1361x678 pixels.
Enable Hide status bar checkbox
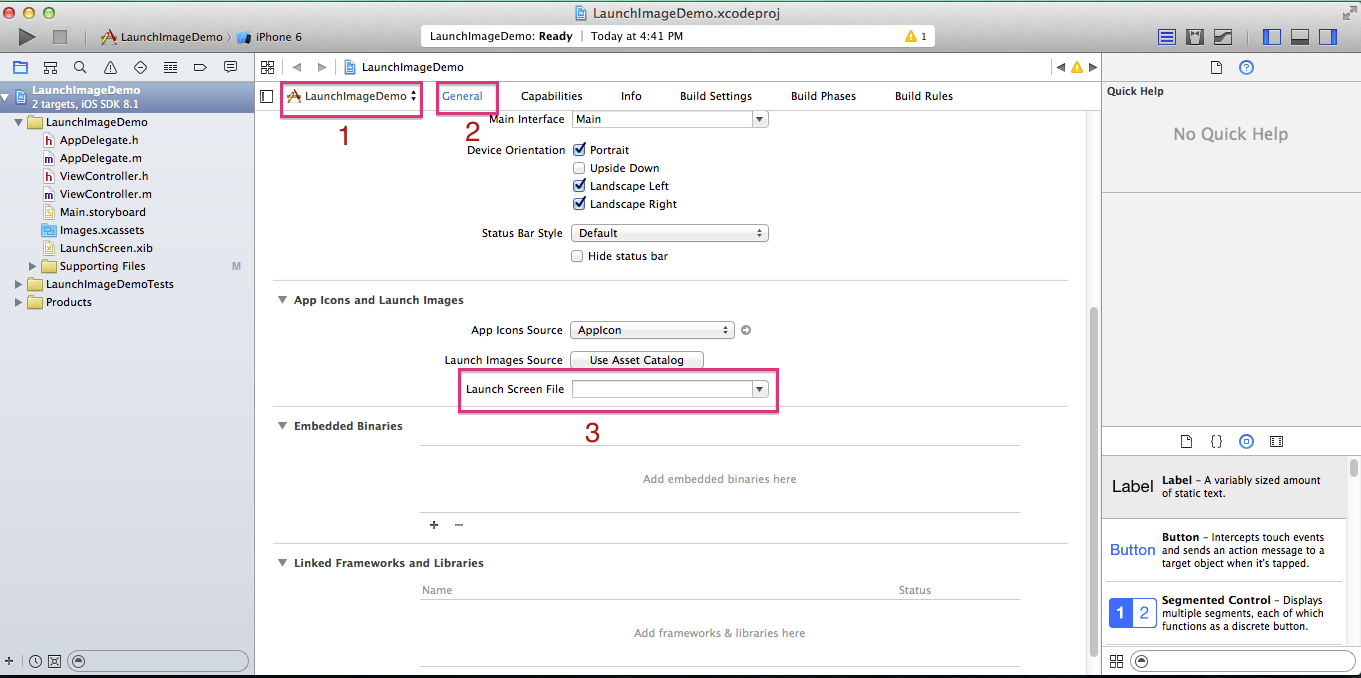(577, 256)
